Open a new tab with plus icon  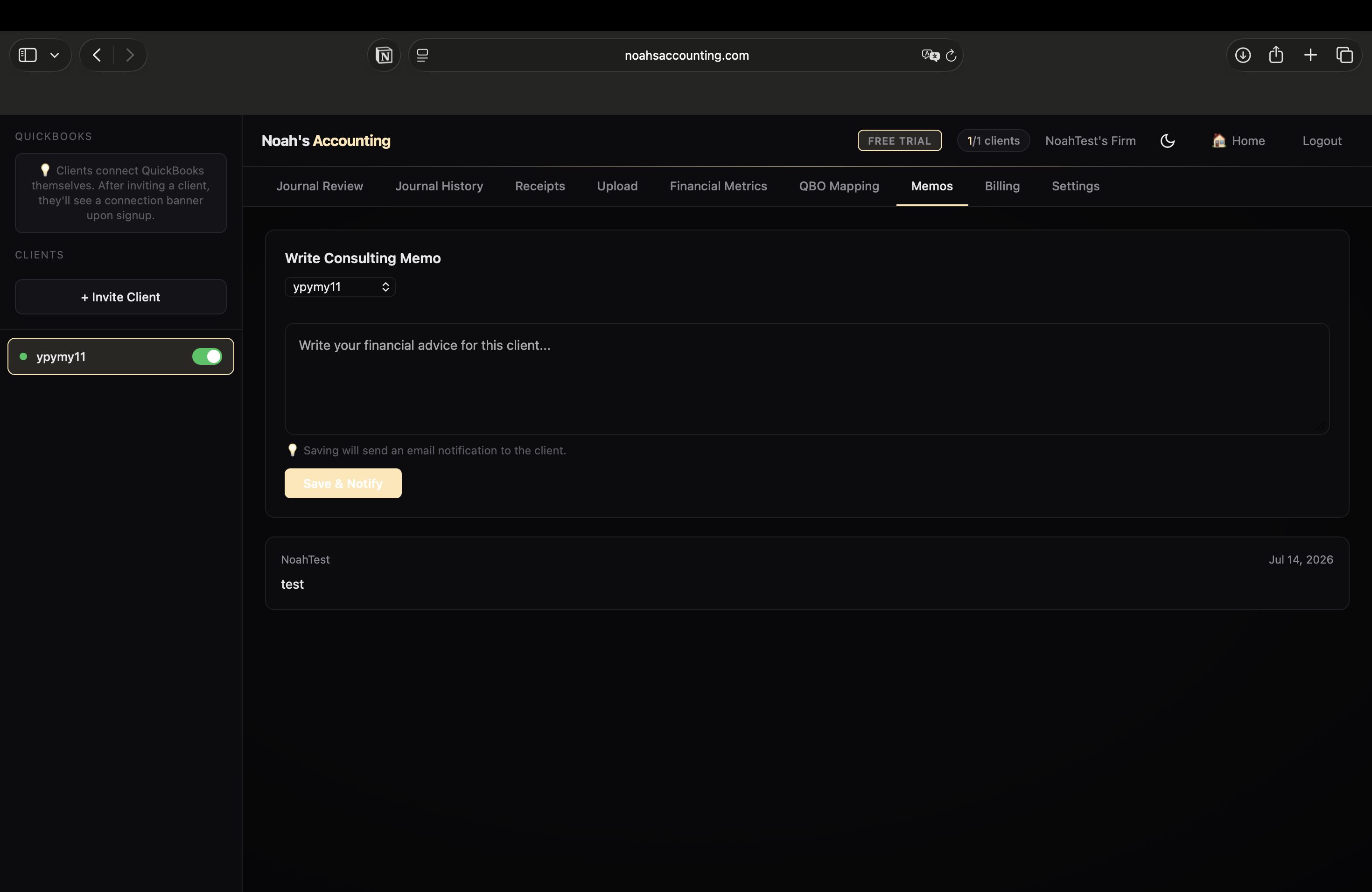coord(1310,55)
